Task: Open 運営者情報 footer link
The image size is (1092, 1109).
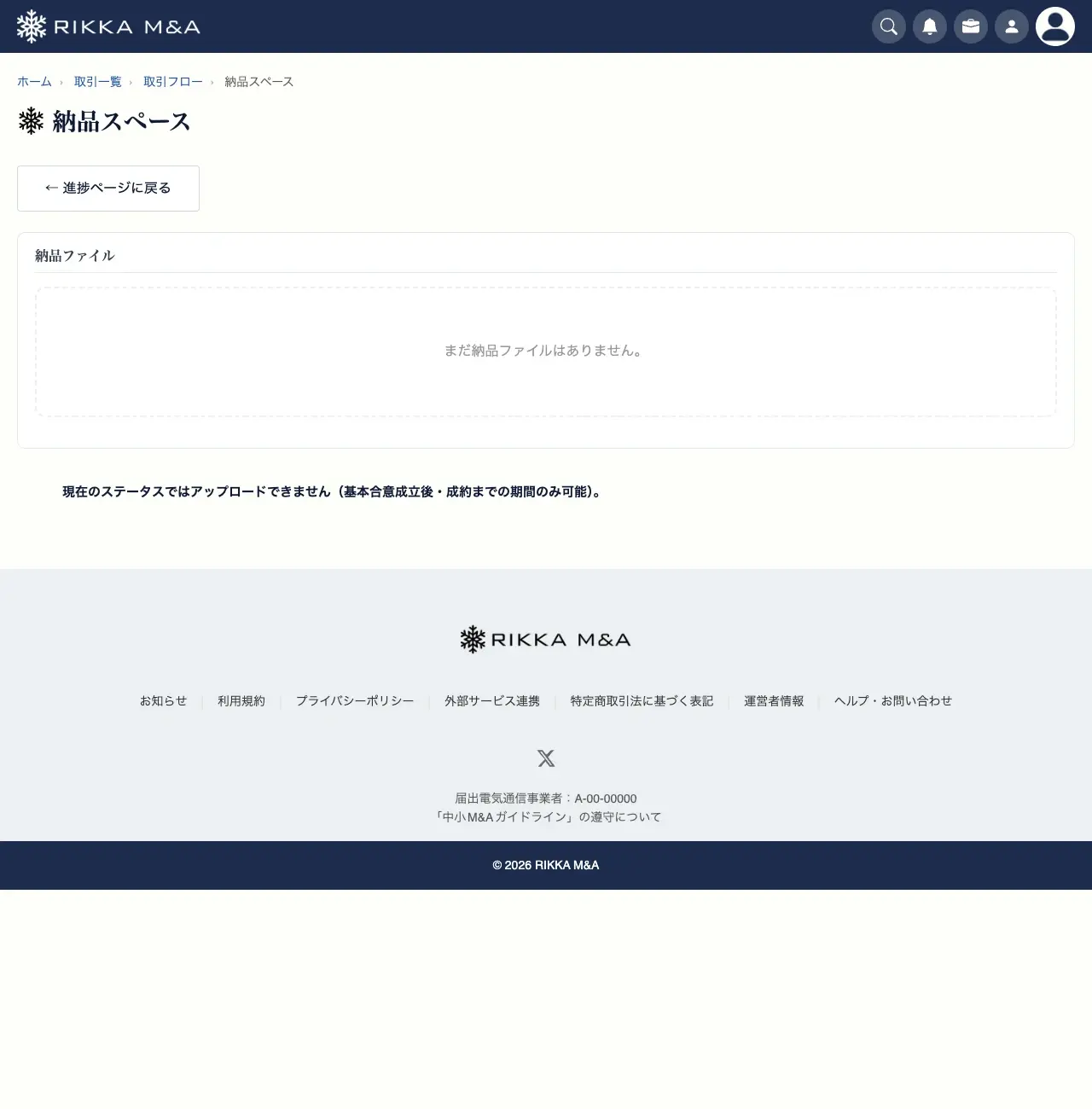Action: tap(774, 700)
